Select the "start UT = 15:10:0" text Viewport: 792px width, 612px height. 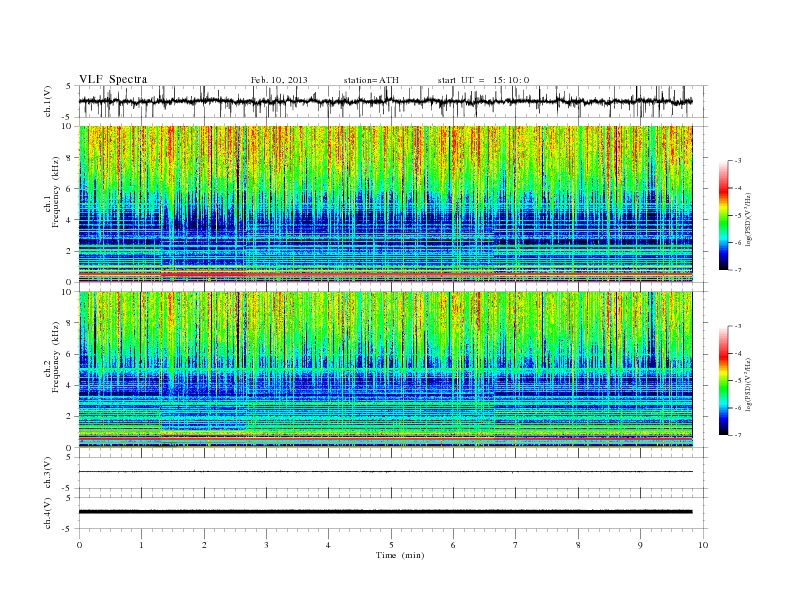coord(483,80)
